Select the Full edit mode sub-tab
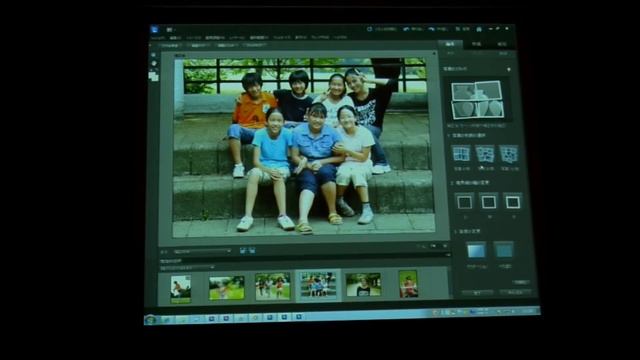Viewport: 640px width, 360px height. coord(450,53)
